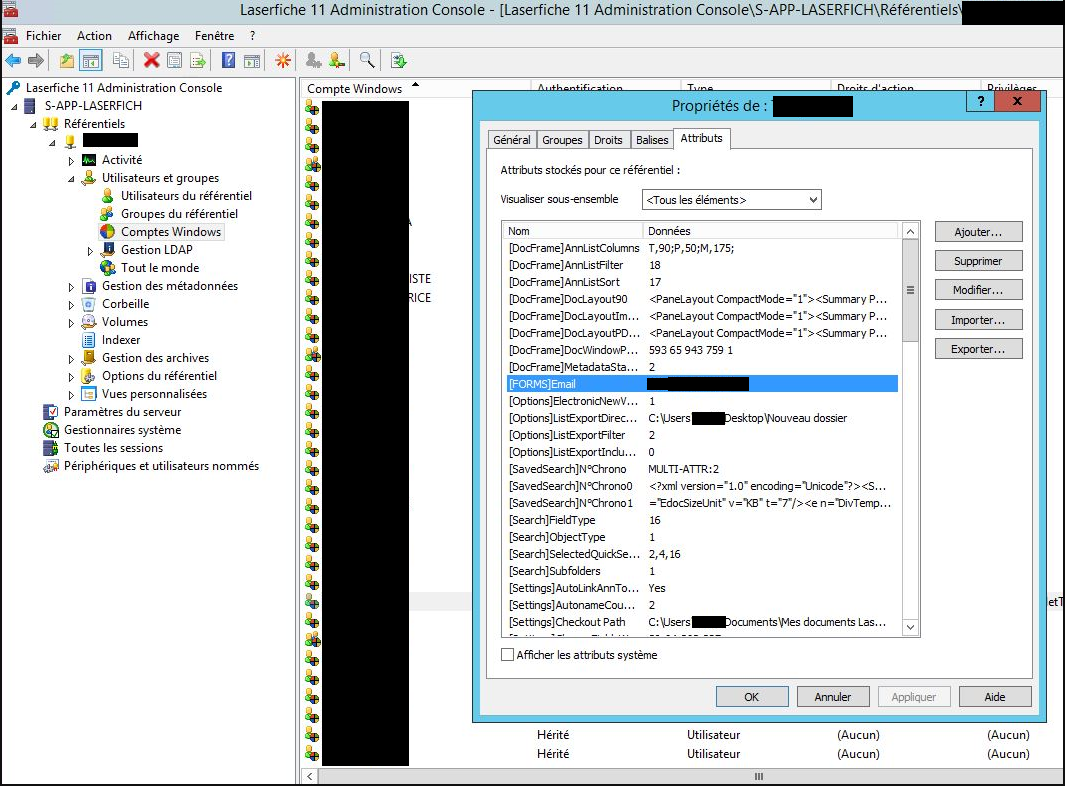
Task: Expand the Options du référentiel node
Action: click(71, 376)
